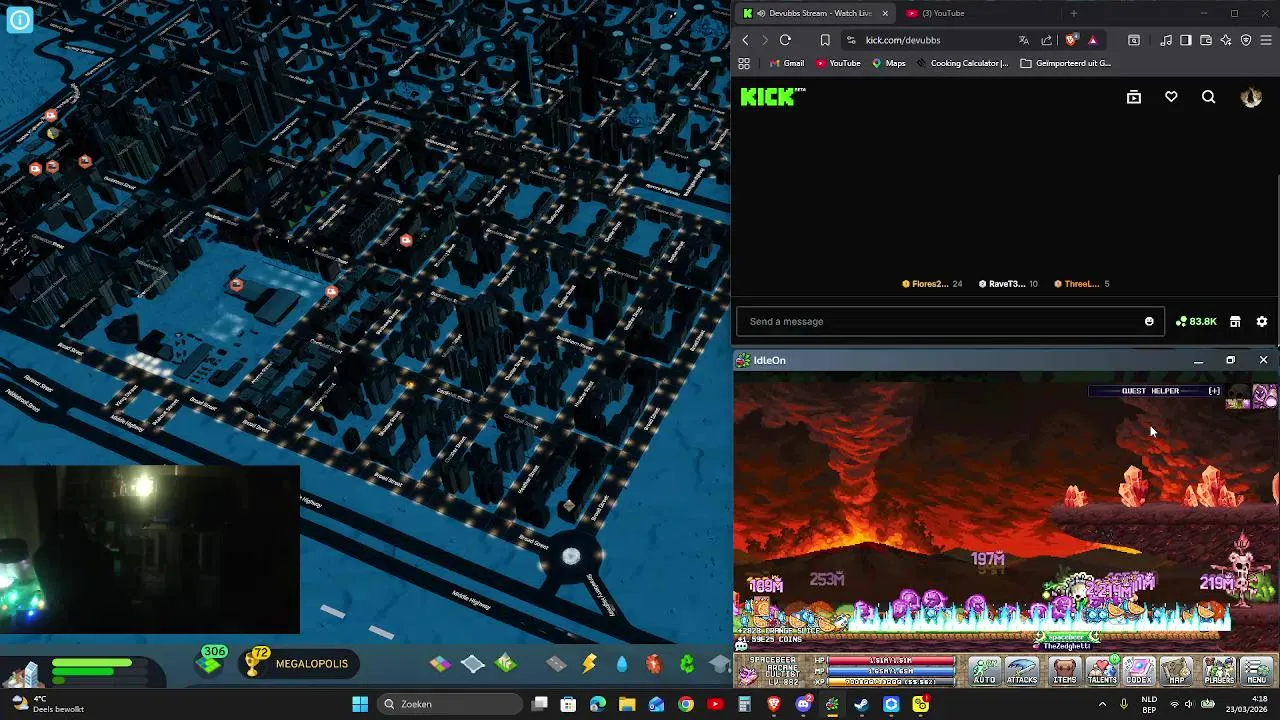The width and height of the screenshot is (1280, 720).
Task: Open MENU button in IdleOn
Action: pyautogui.click(x=1256, y=669)
